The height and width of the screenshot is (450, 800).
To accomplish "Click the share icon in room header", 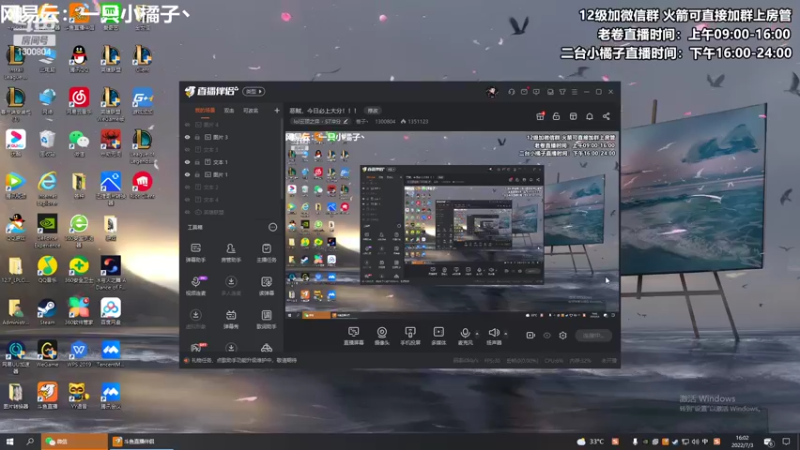I will coord(606,116).
